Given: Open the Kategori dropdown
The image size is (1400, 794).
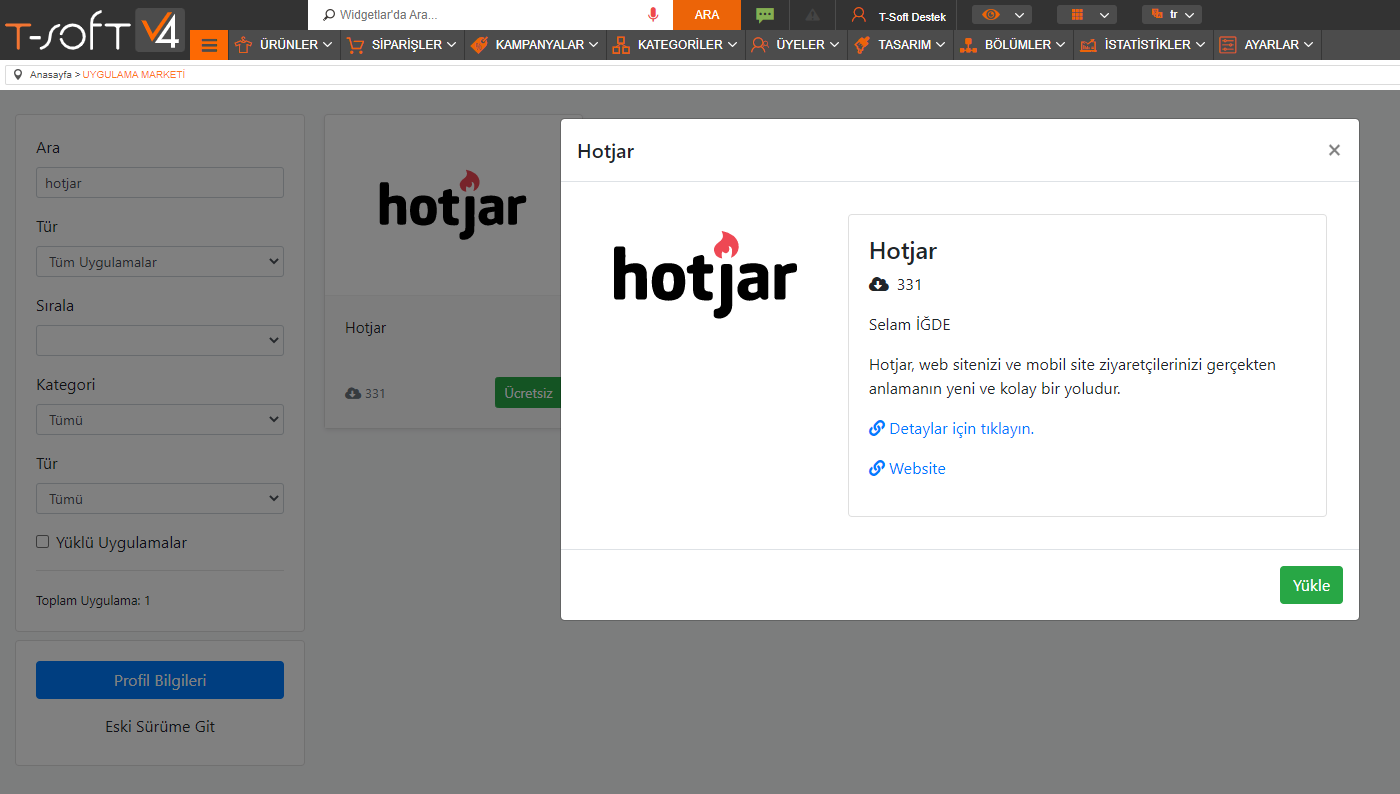Looking at the screenshot, I should tap(160, 420).
